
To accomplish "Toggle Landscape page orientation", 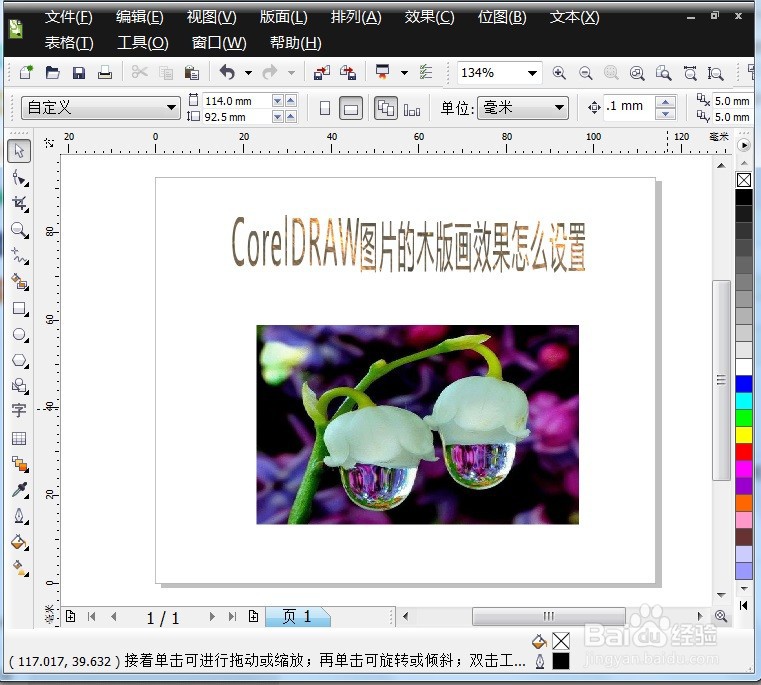I will [x=351, y=108].
